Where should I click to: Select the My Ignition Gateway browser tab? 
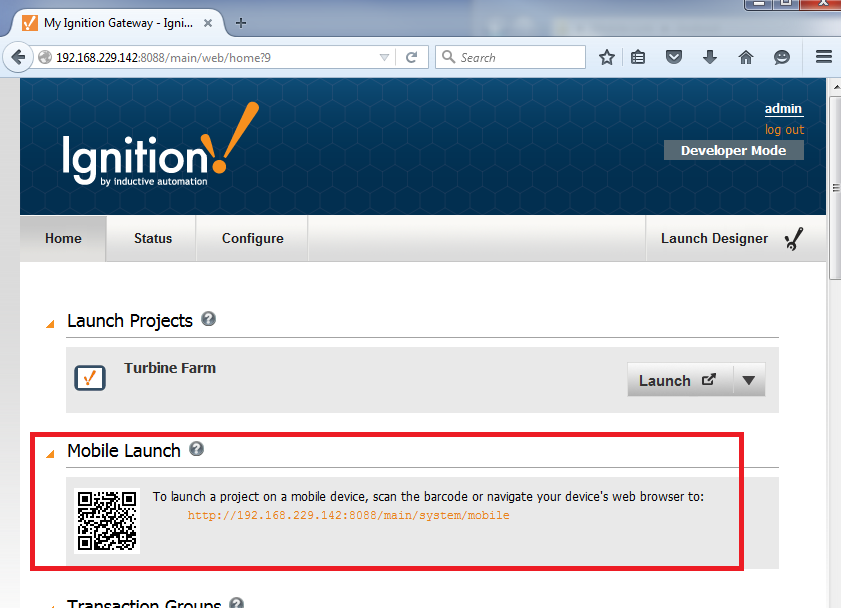(x=117, y=23)
